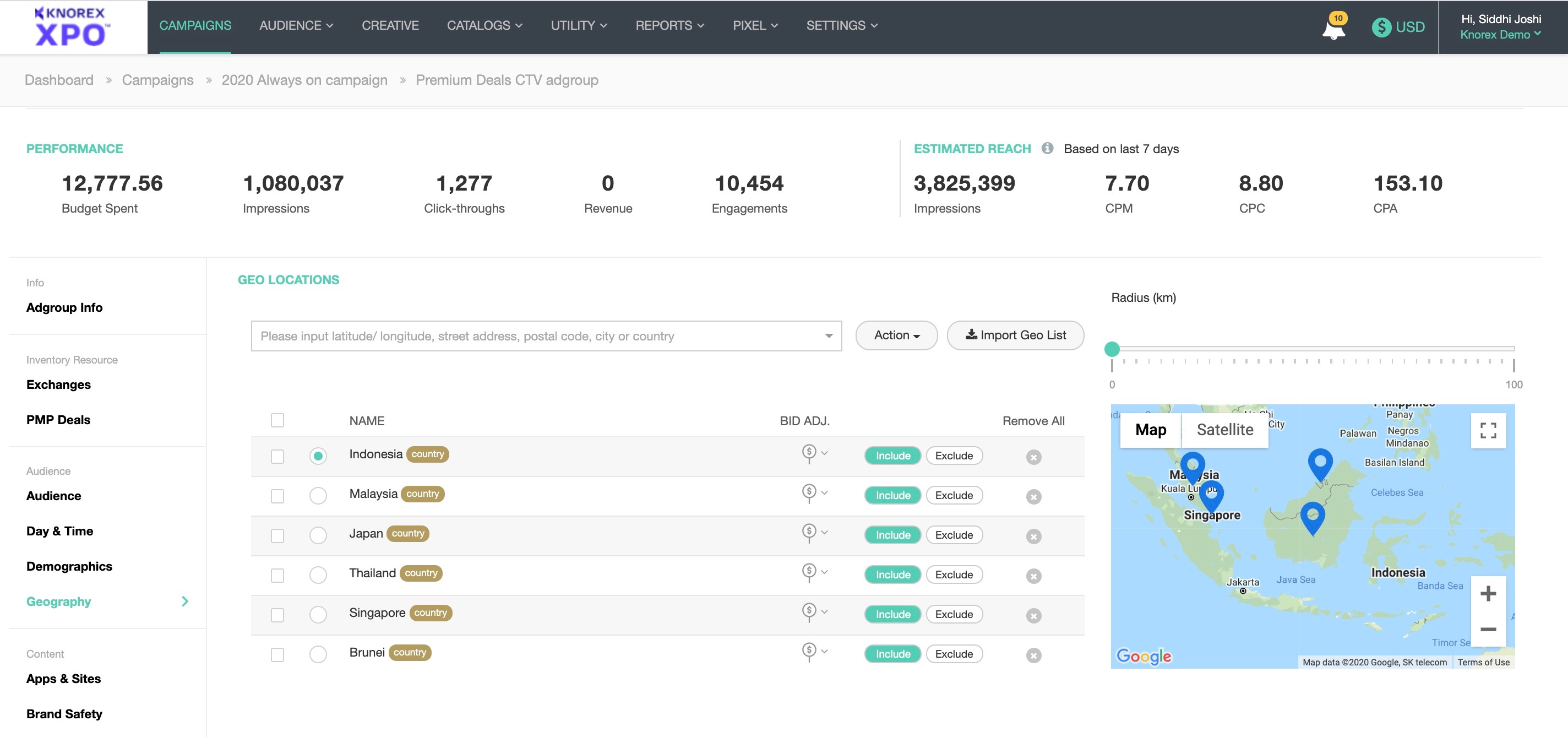The image size is (1568, 737).
Task: Expand the Audience menu
Action: pyautogui.click(x=296, y=25)
